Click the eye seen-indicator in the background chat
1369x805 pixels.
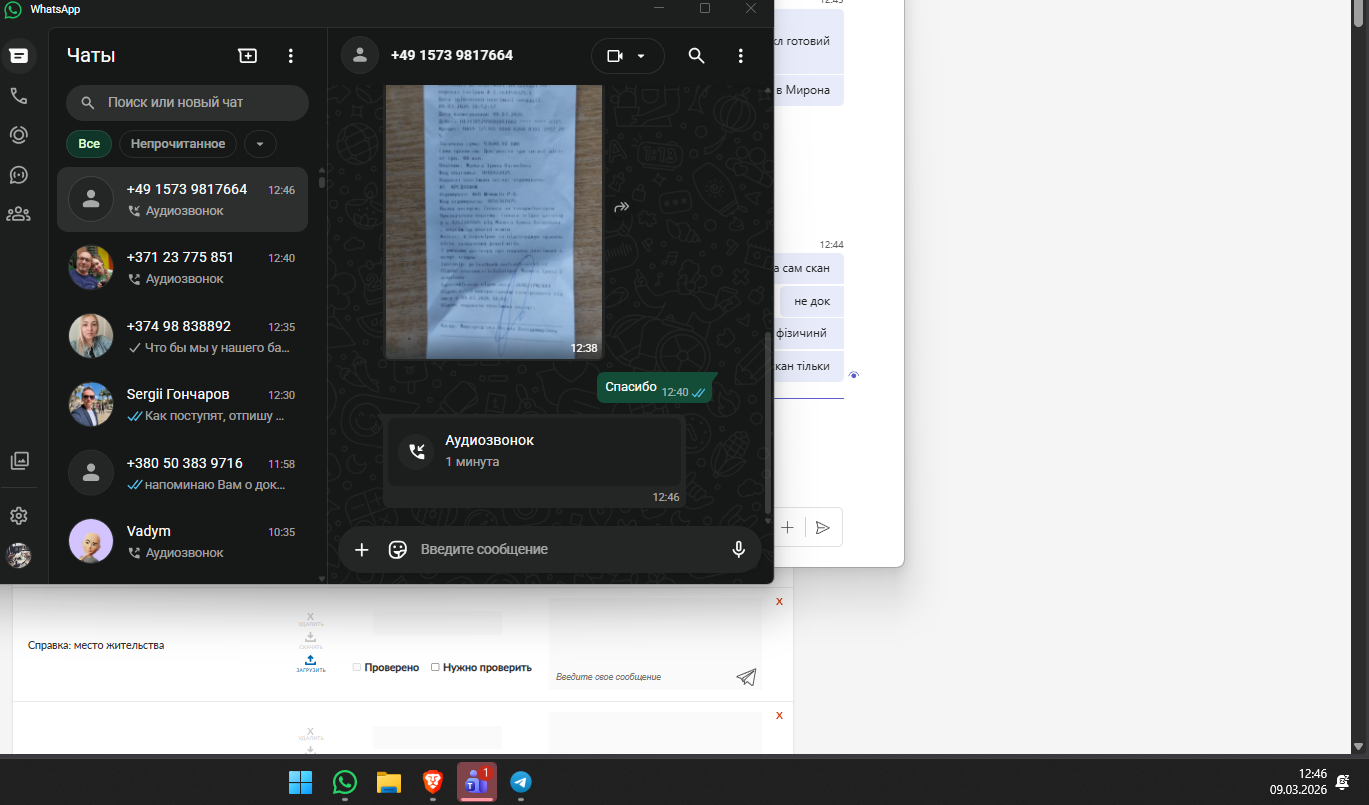854,375
